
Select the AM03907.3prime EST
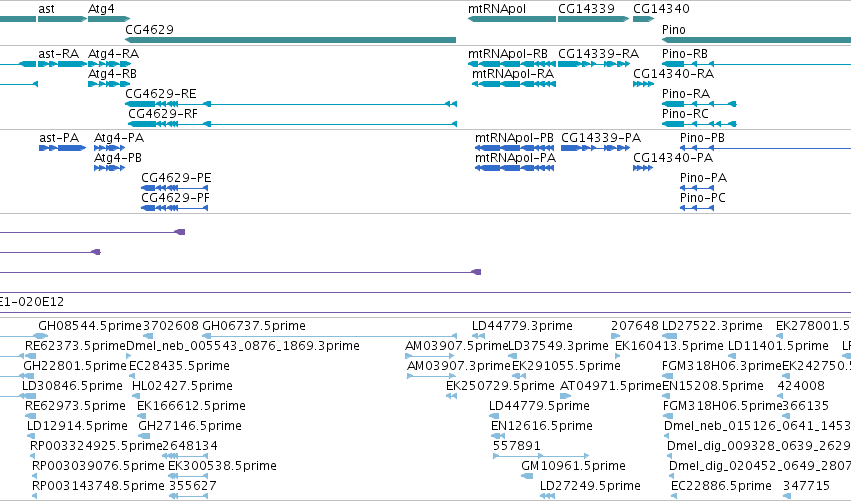point(459,366)
